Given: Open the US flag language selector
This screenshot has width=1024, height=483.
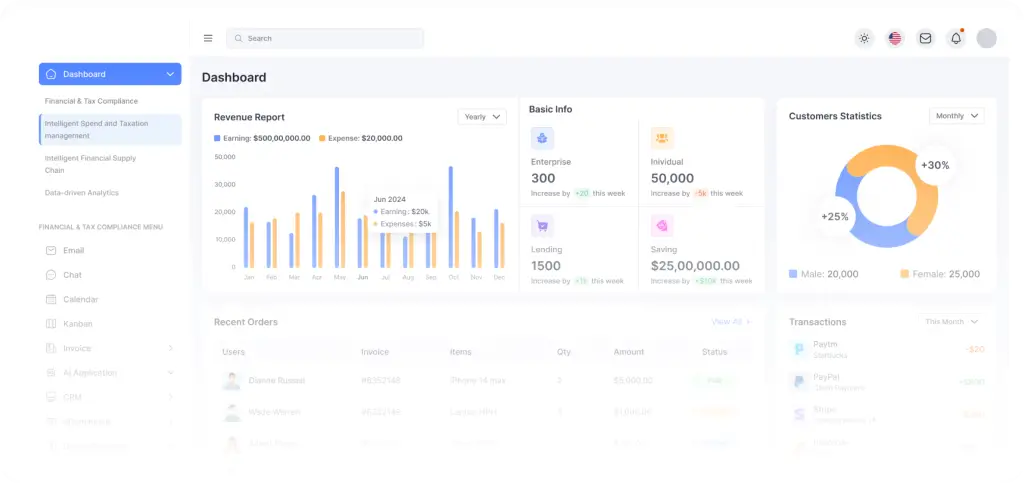Looking at the screenshot, I should coord(895,39).
